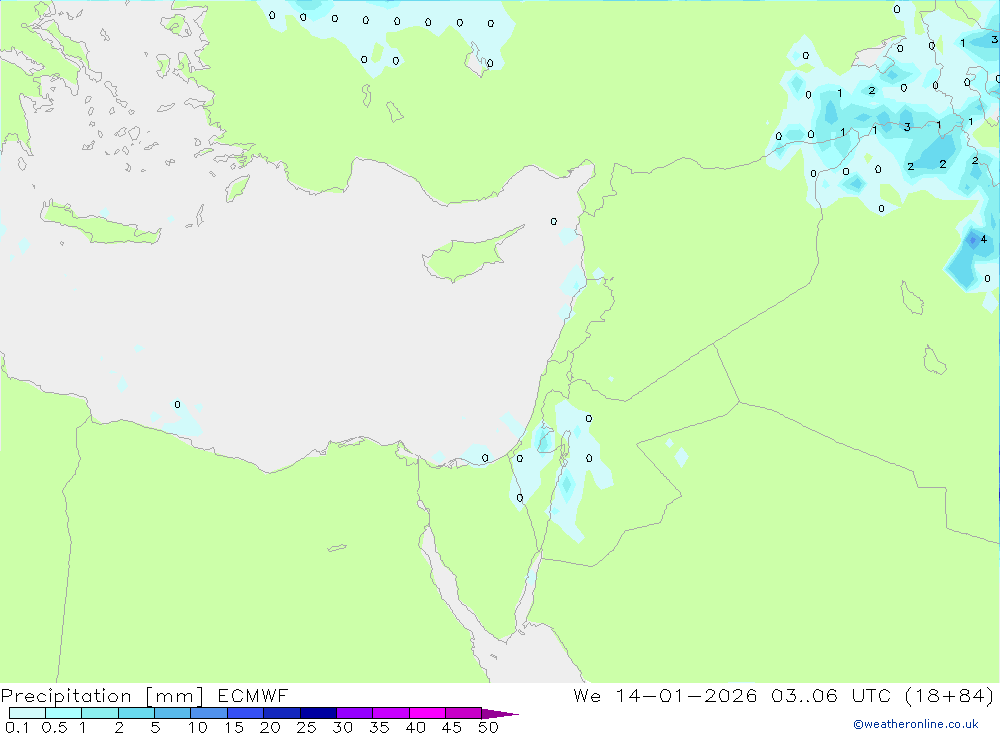Select the 2–5 mm legend swatch
This screenshot has height=733, width=1000.
click(136, 713)
